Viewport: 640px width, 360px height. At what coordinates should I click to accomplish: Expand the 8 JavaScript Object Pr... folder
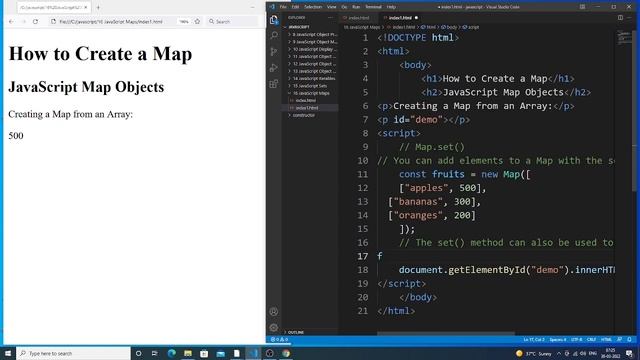pyautogui.click(x=312, y=34)
